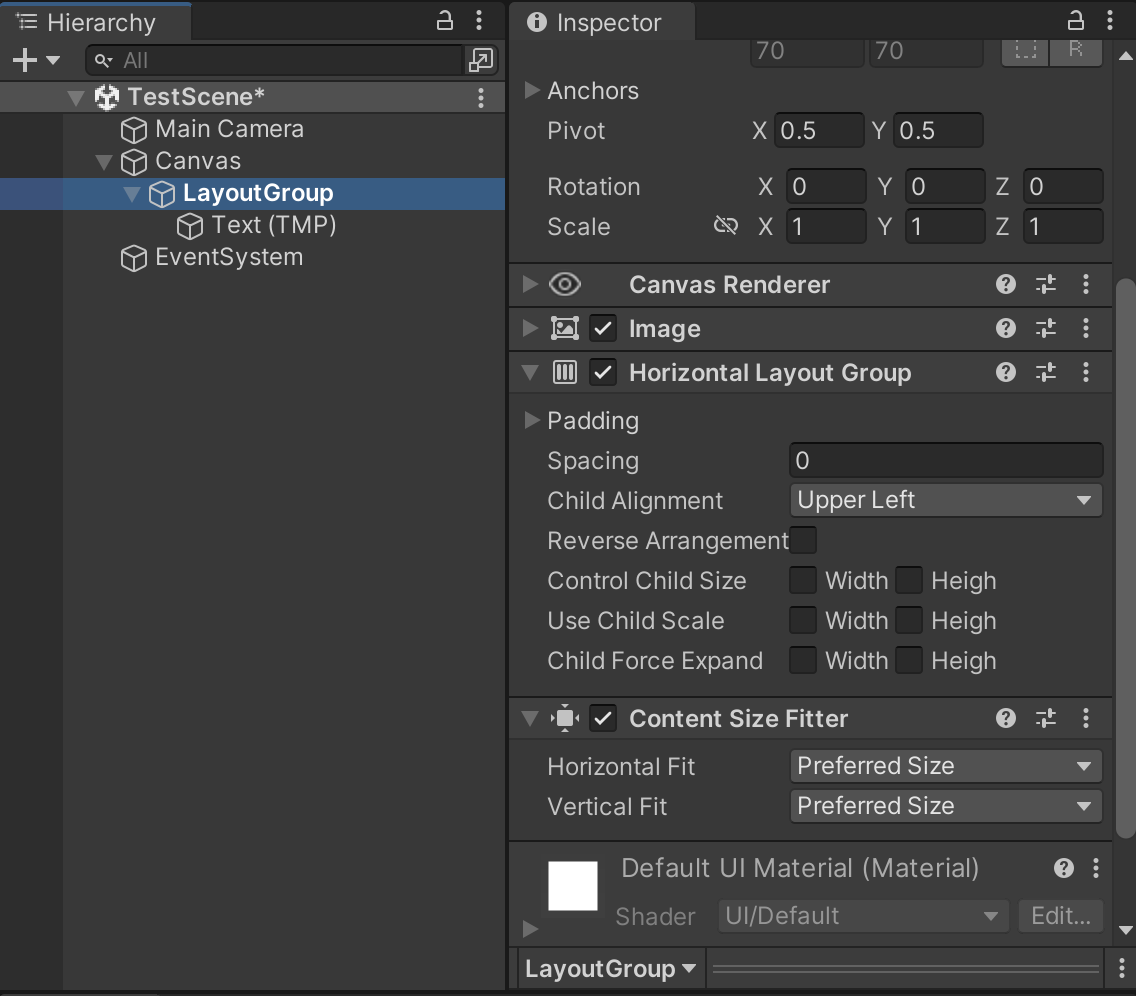1136x996 pixels.
Task: Click the plus create object button
Action: (x=25, y=60)
